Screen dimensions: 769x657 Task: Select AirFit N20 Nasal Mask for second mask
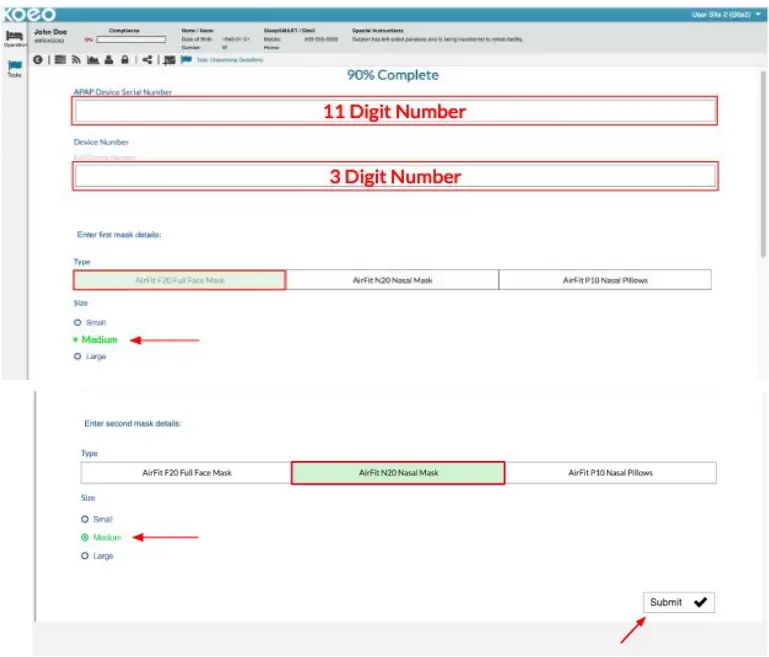coord(398,473)
